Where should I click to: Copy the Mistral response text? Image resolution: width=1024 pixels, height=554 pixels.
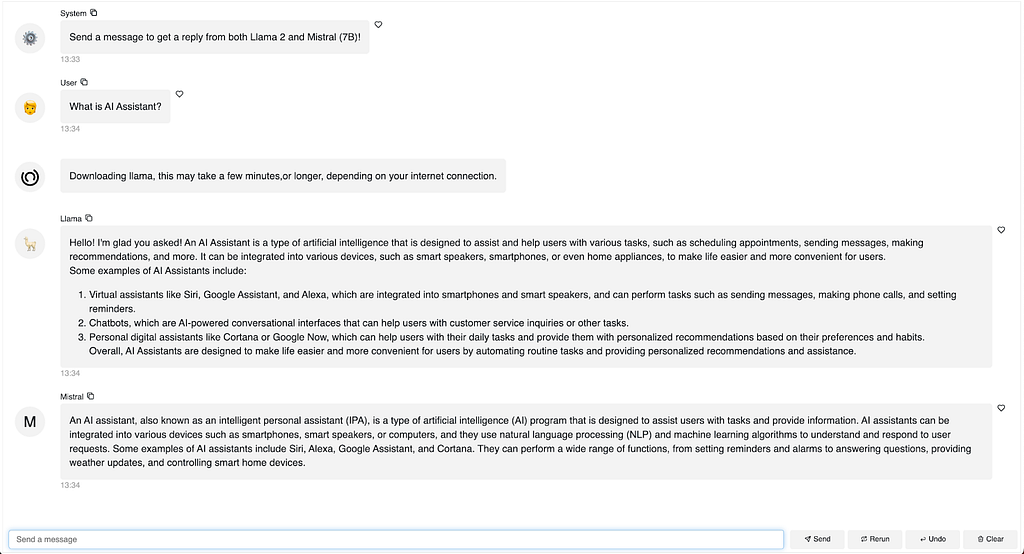tap(91, 396)
